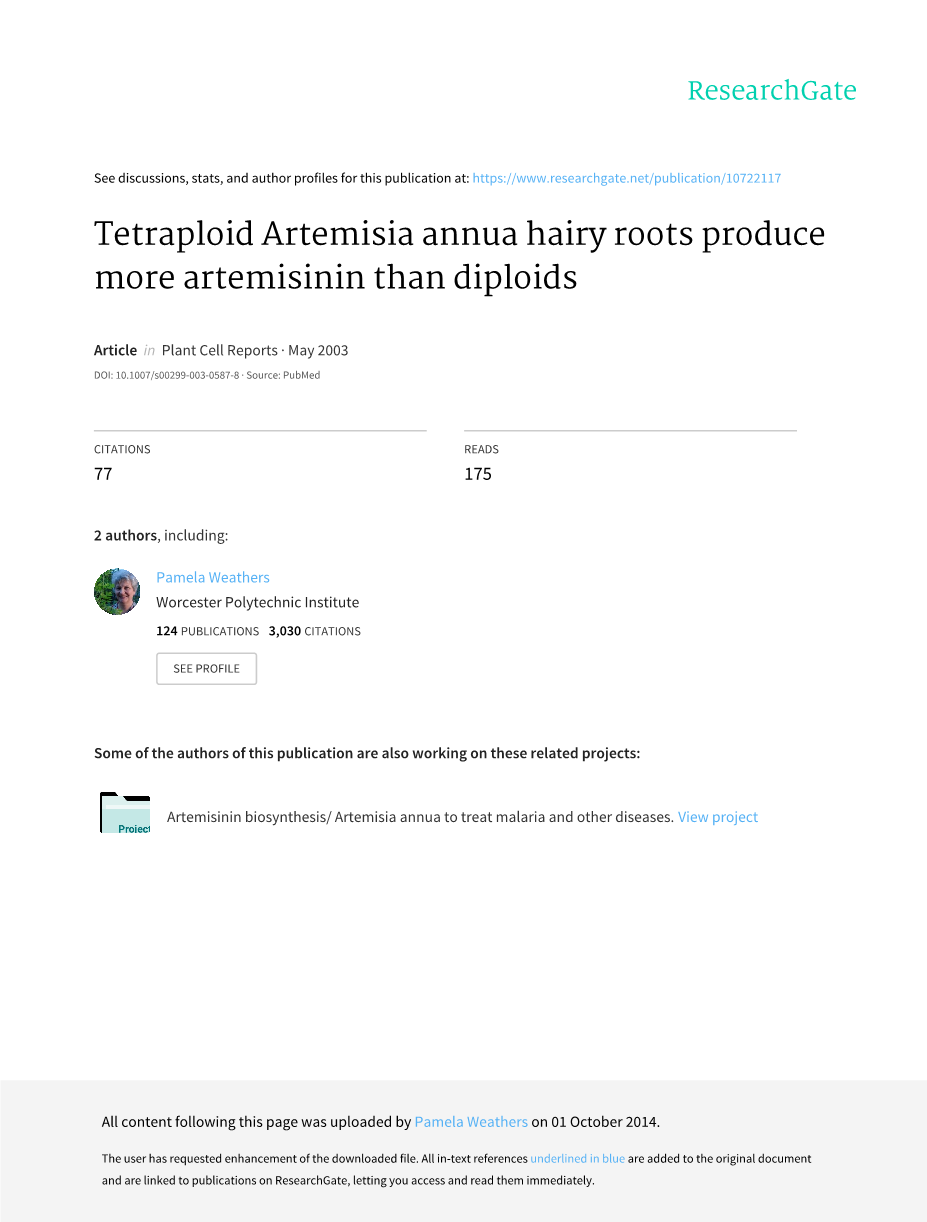
Task: Open the researchgate.net publication URL link
Action: click(626, 178)
